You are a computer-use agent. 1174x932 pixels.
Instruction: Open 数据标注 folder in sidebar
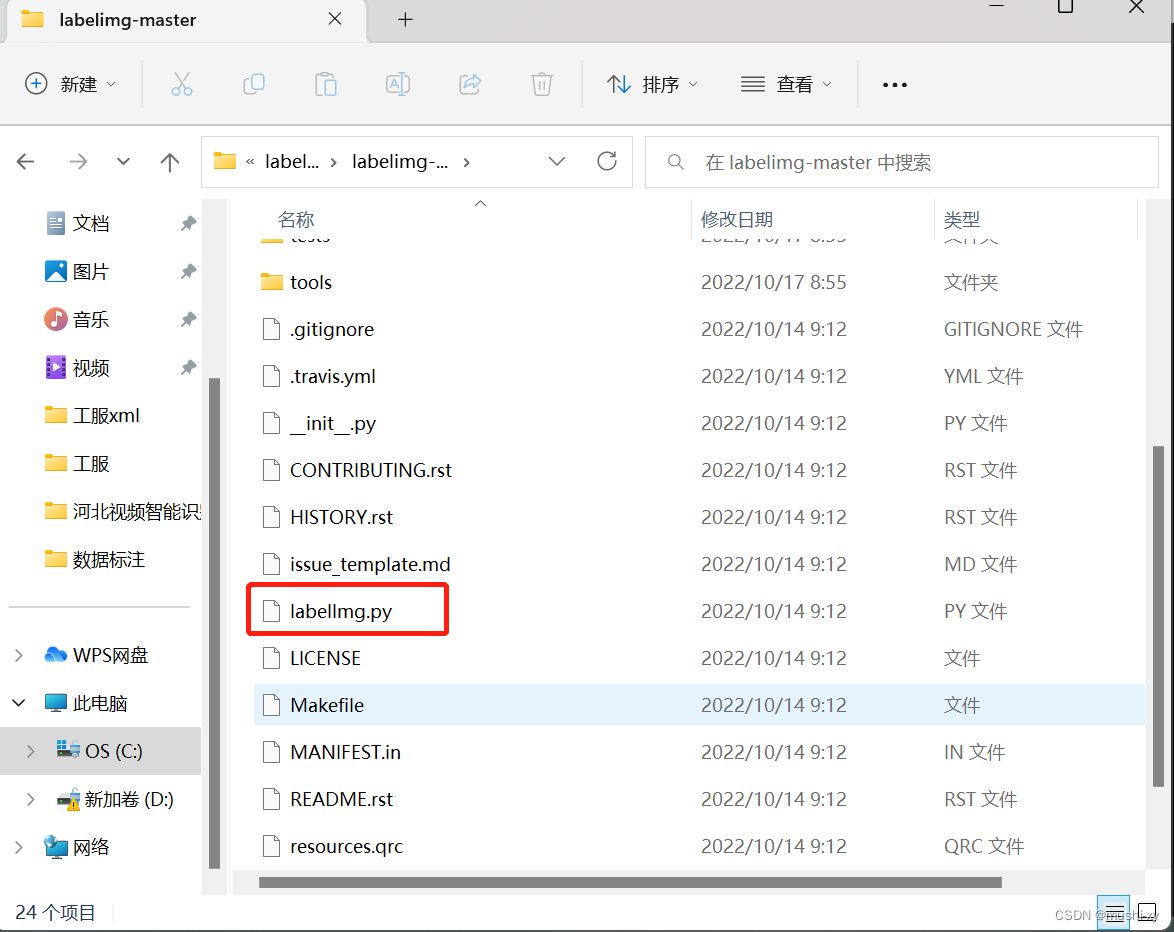[109, 559]
